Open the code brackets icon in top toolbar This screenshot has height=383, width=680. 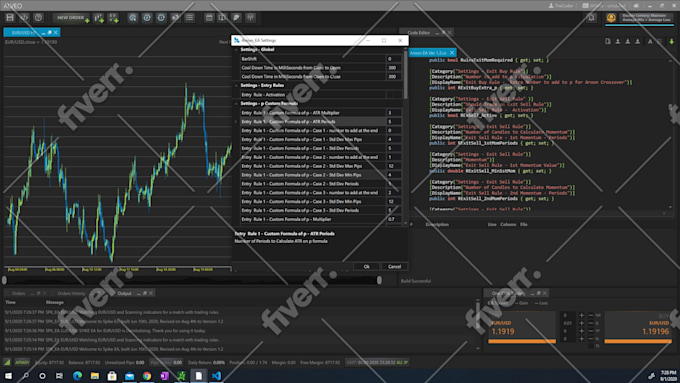(24, 18)
